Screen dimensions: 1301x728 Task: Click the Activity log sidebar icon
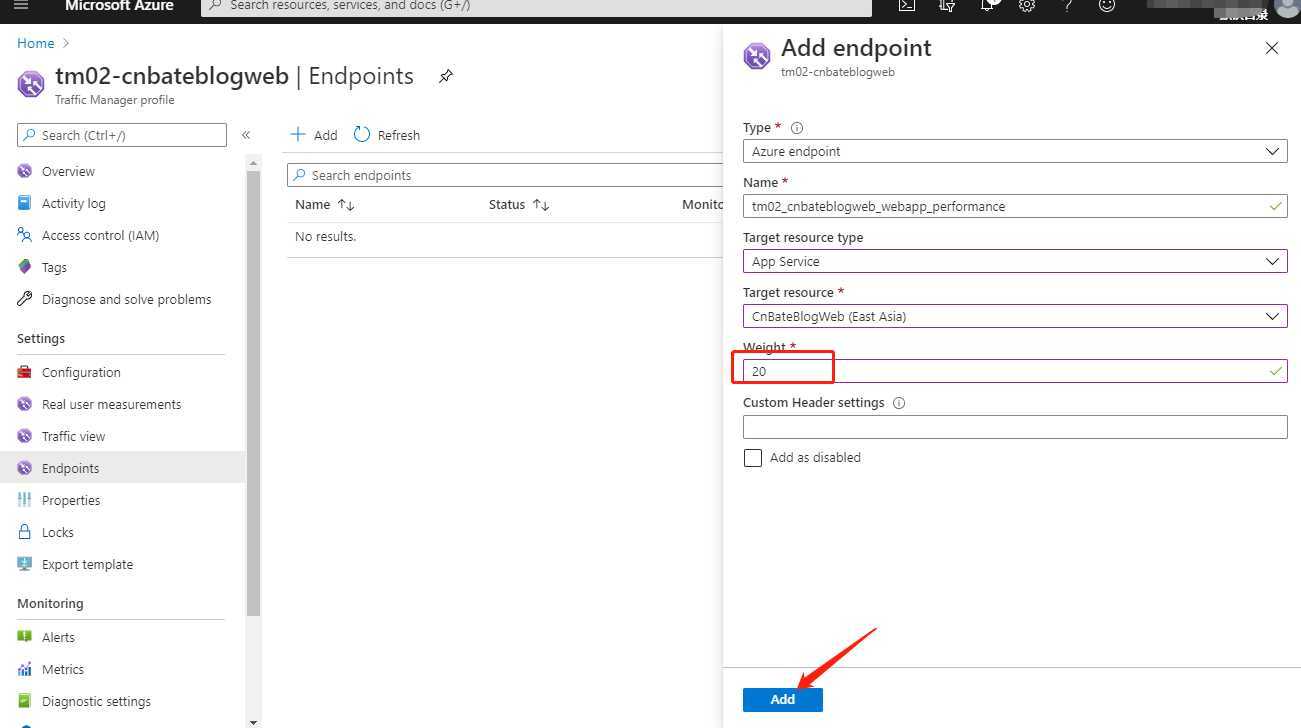coord(25,203)
